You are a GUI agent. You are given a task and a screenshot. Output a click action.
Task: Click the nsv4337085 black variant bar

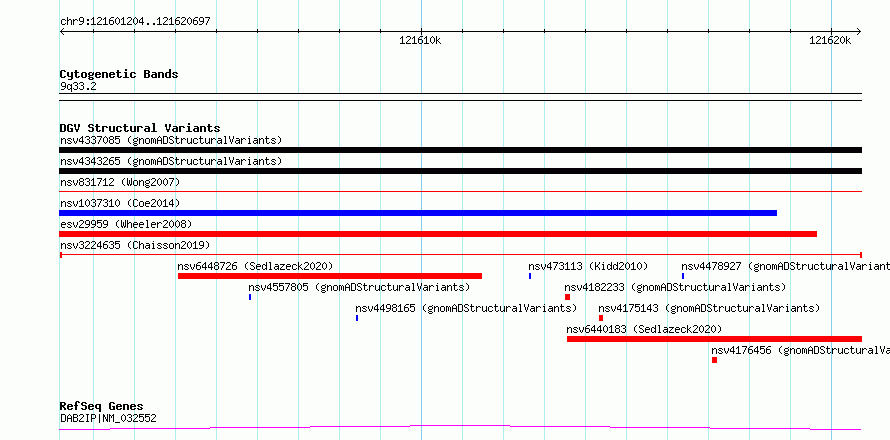460,150
